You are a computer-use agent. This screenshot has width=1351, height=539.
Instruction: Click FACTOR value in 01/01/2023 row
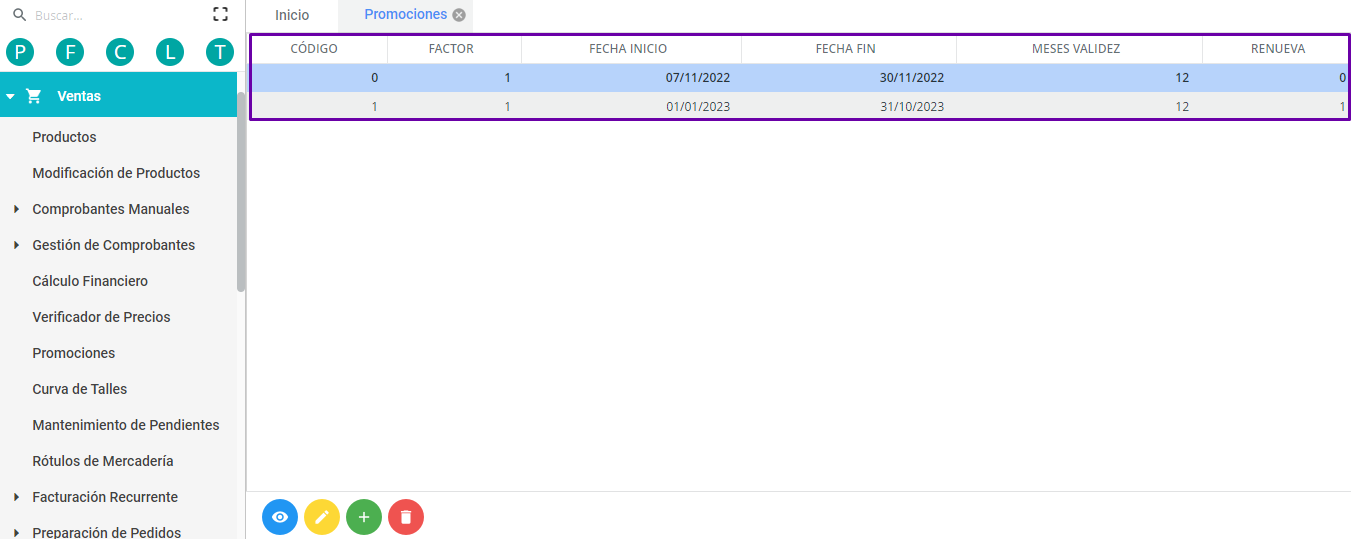click(507, 106)
